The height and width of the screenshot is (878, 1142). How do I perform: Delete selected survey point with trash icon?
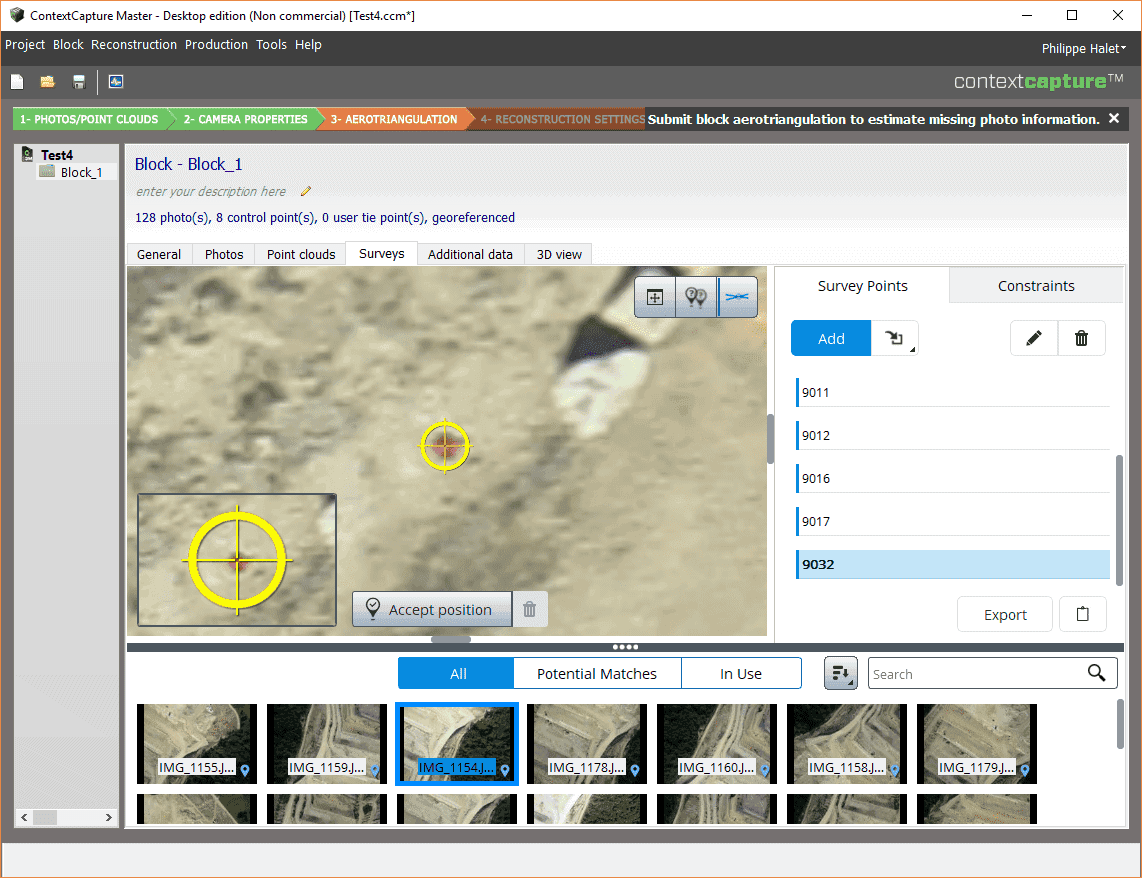(1081, 339)
